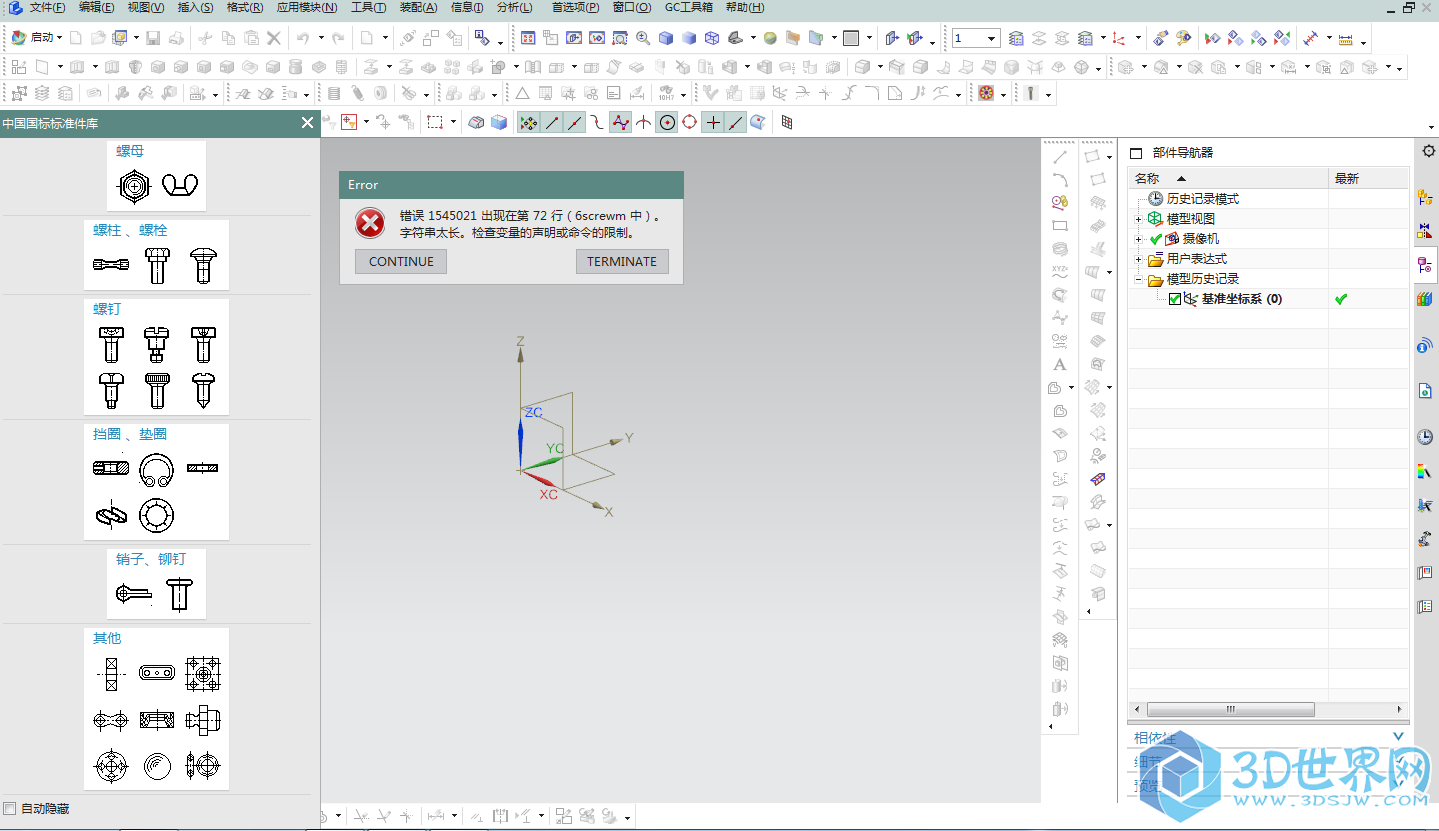Choose the circlip ring icon under 挡圈、垫圈

click(157, 469)
